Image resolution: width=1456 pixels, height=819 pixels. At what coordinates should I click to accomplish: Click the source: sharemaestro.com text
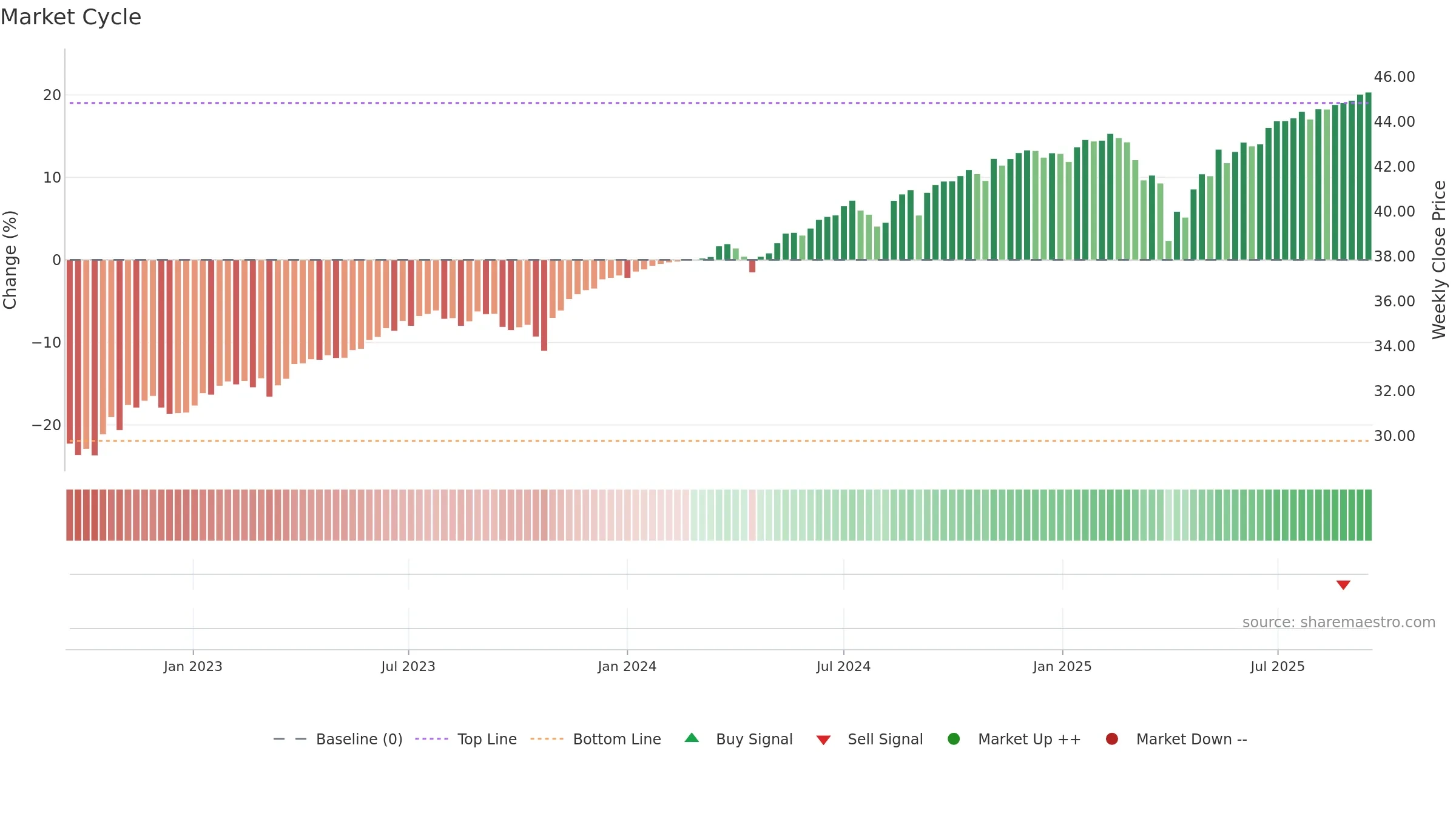coord(1339,622)
